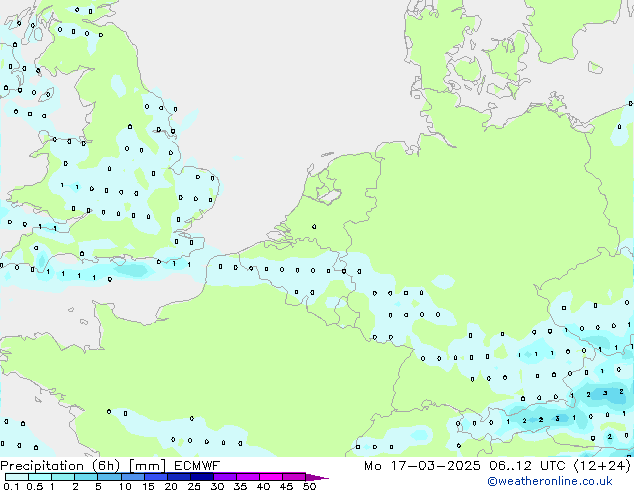Click the '06..12 UTC' time range

[527, 466]
